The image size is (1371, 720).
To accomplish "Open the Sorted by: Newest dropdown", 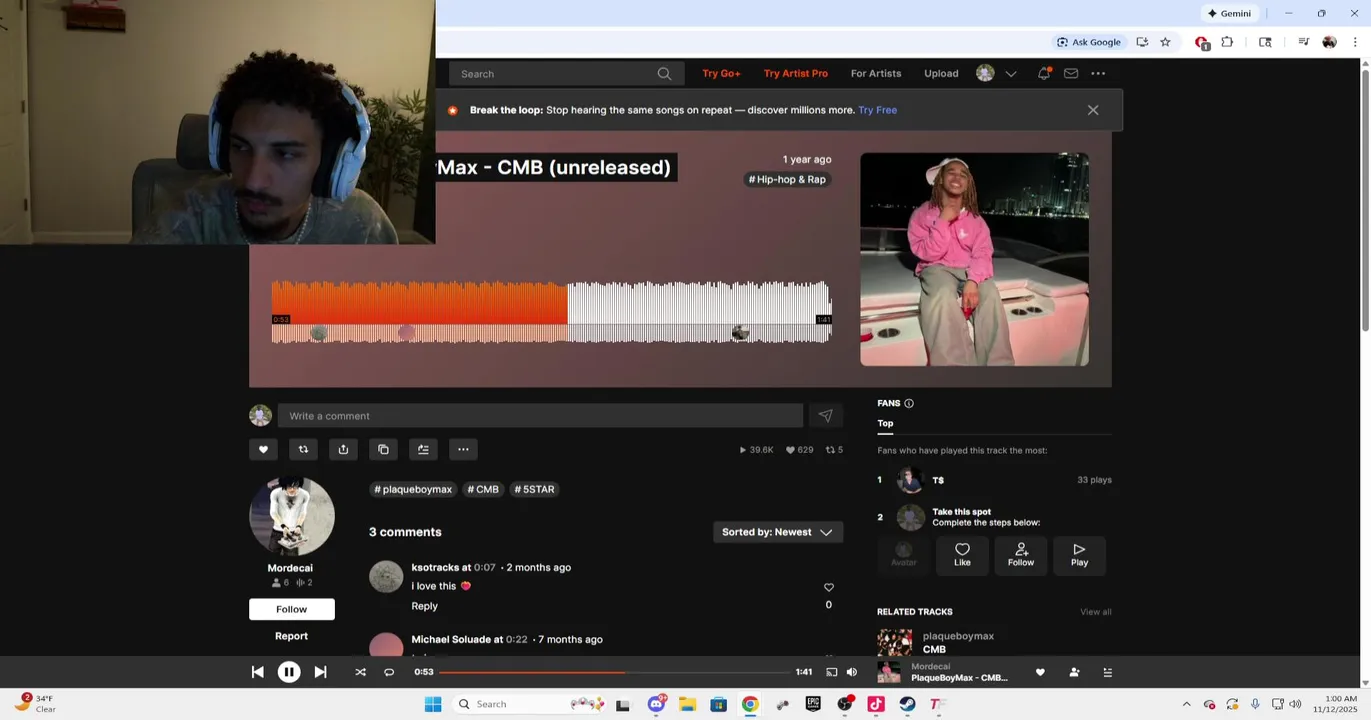I will pyautogui.click(x=778, y=532).
